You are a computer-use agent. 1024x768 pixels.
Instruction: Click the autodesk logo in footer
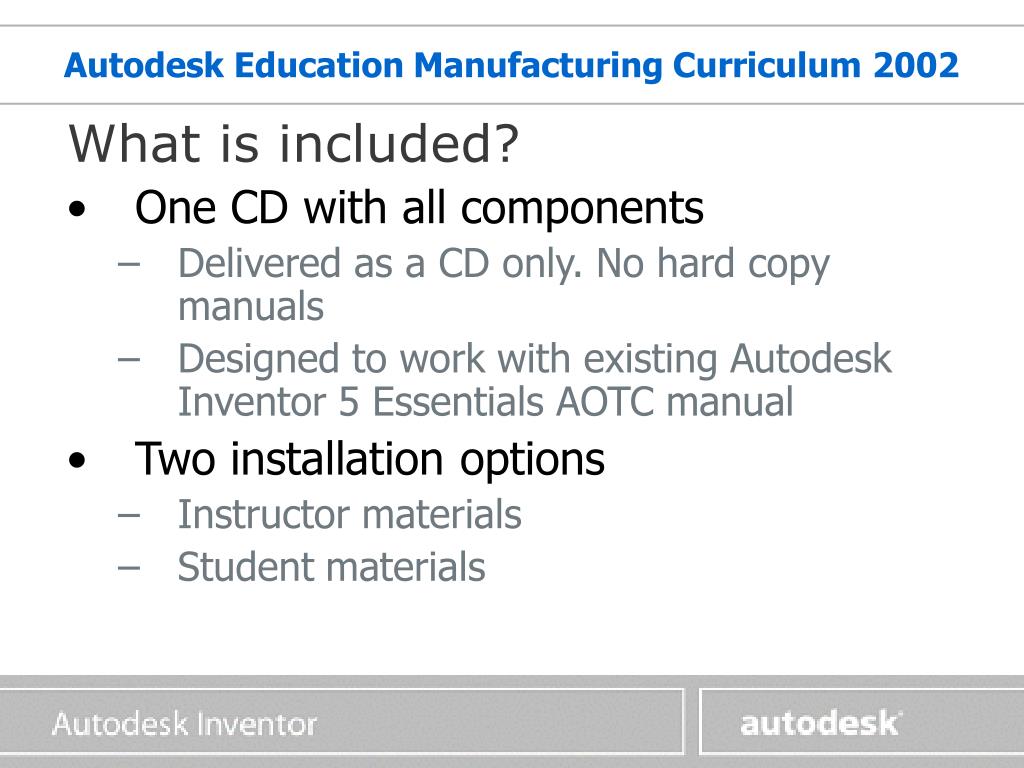pos(821,724)
